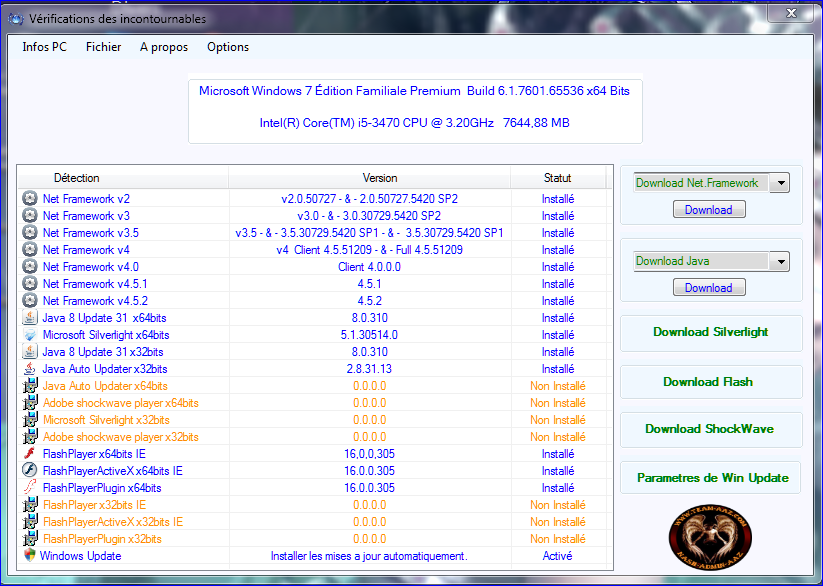Click version '16.0.0.305' of FlashPlayerPlugin x64bits
The image size is (823, 586).
coord(370,488)
